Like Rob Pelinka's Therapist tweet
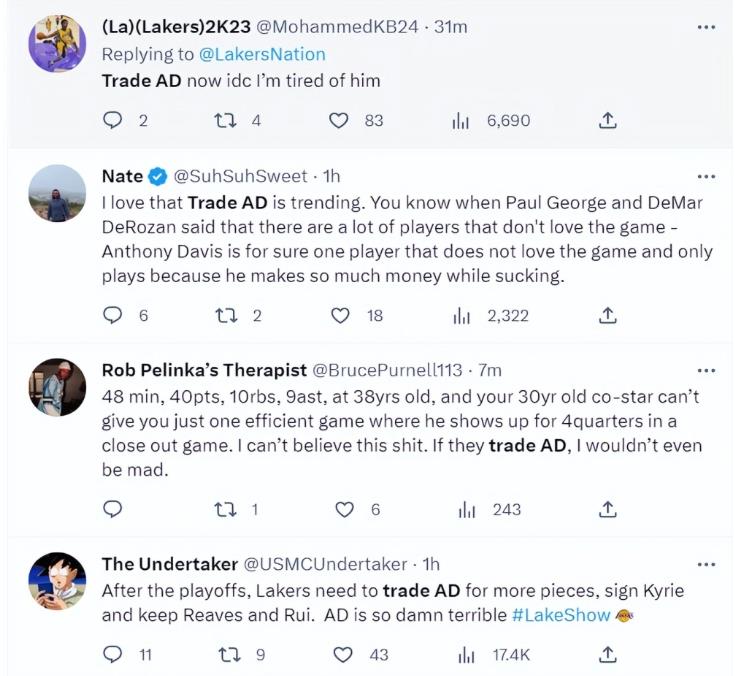 [344, 509]
